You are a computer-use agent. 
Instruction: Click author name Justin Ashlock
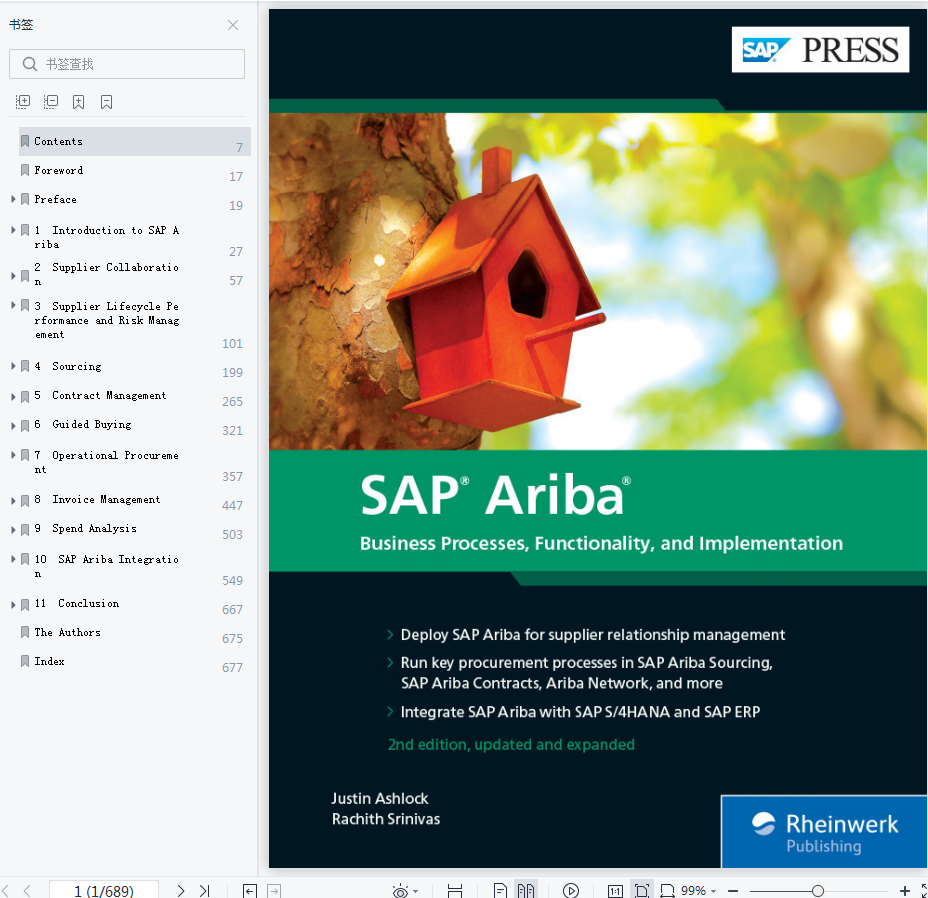pos(379,798)
